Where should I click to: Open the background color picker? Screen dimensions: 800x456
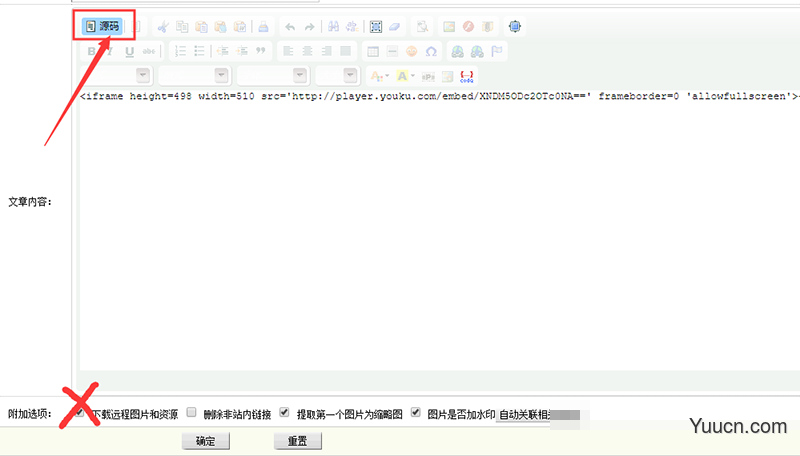[x=406, y=76]
